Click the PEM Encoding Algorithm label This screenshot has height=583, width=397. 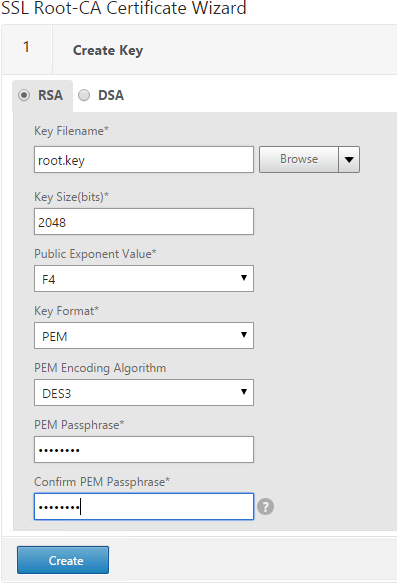(100, 368)
